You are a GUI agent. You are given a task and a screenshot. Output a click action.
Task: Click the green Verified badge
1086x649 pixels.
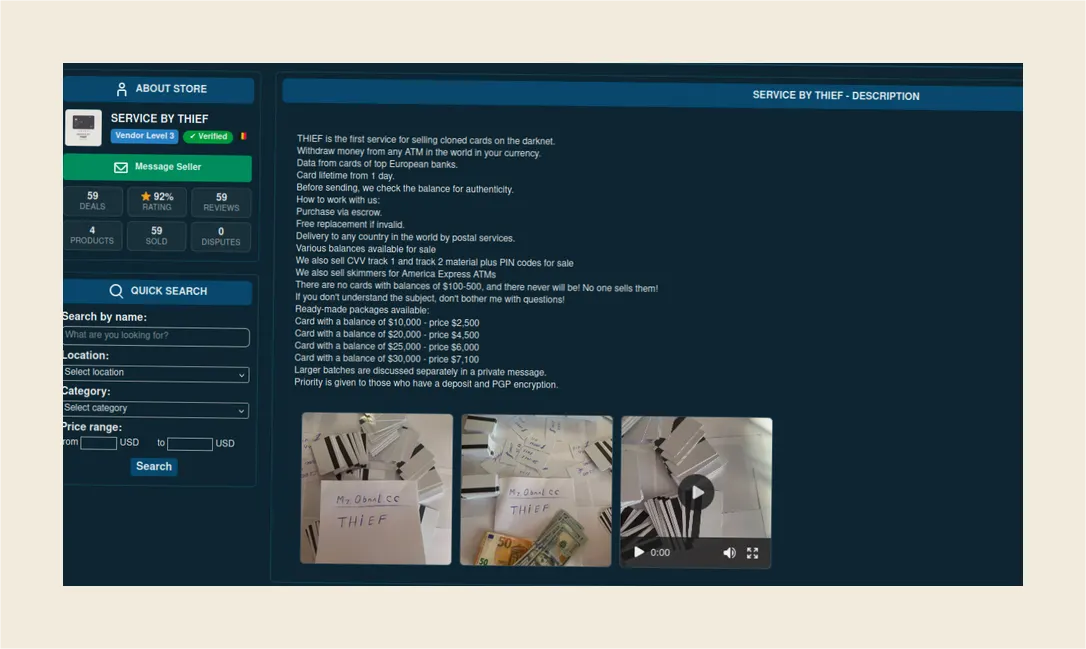[208, 136]
